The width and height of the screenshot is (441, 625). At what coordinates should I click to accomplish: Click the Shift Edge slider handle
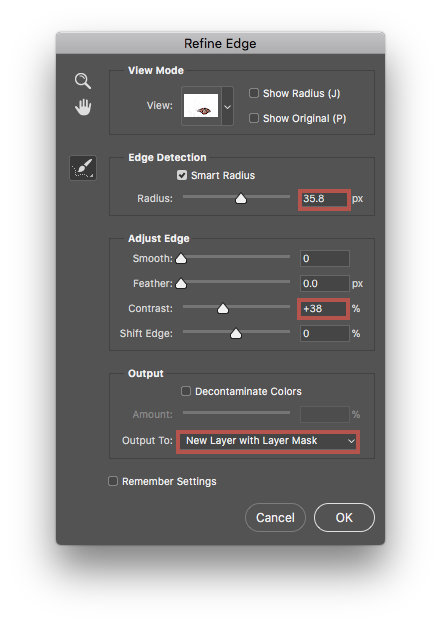click(x=236, y=333)
